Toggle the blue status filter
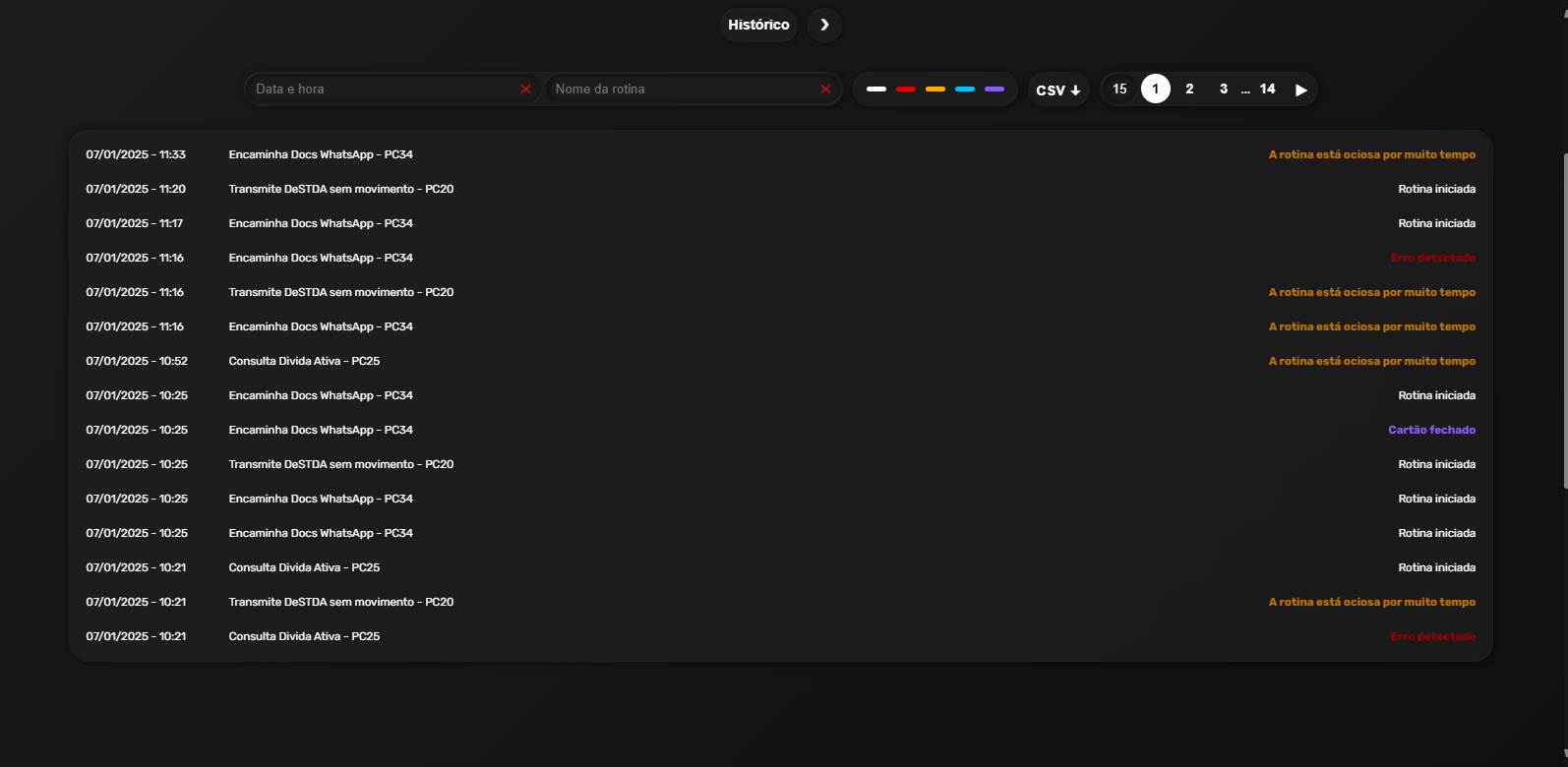Image resolution: width=1568 pixels, height=767 pixels. (965, 89)
